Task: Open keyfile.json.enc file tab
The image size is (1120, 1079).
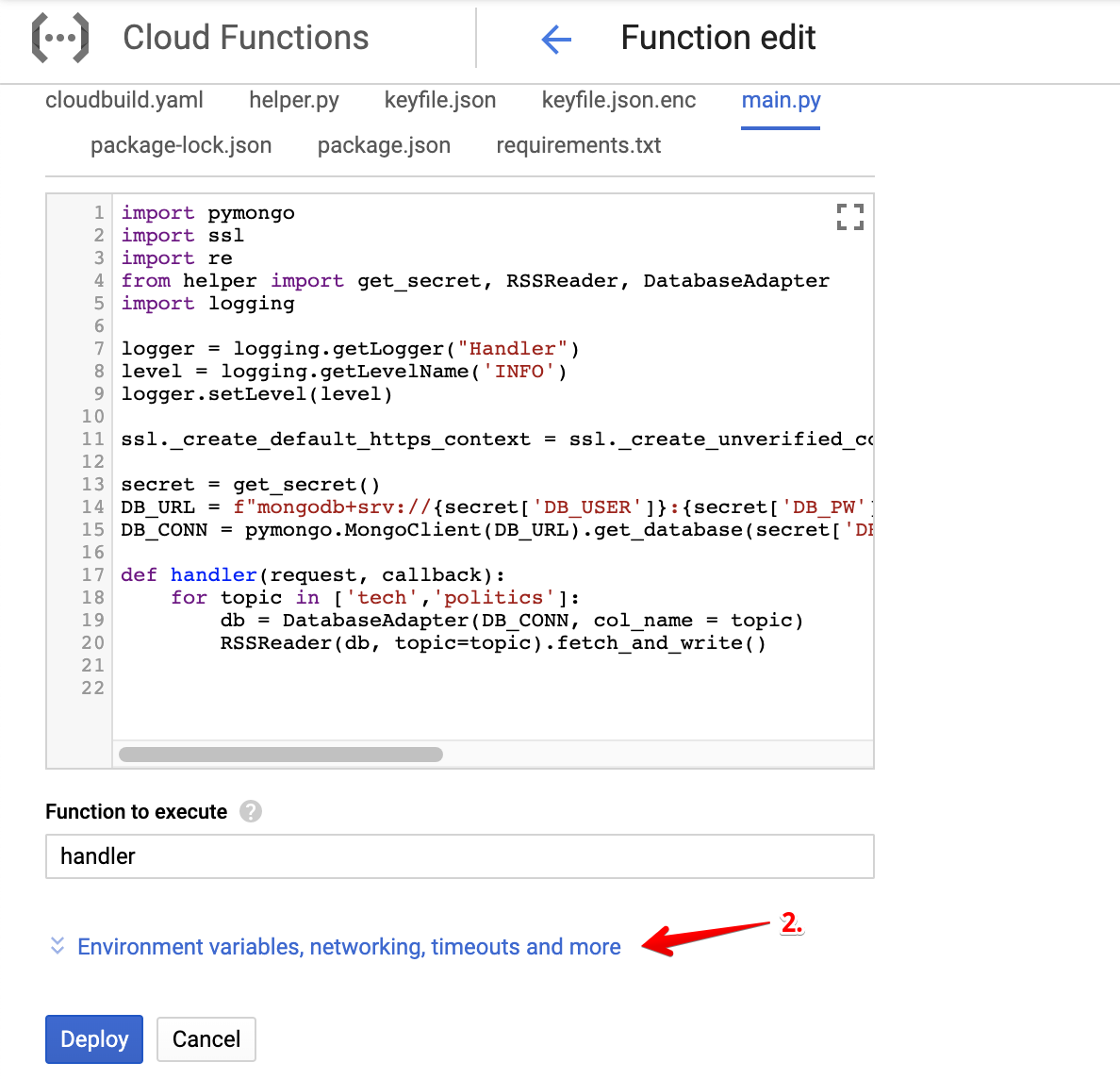Action: tap(618, 100)
